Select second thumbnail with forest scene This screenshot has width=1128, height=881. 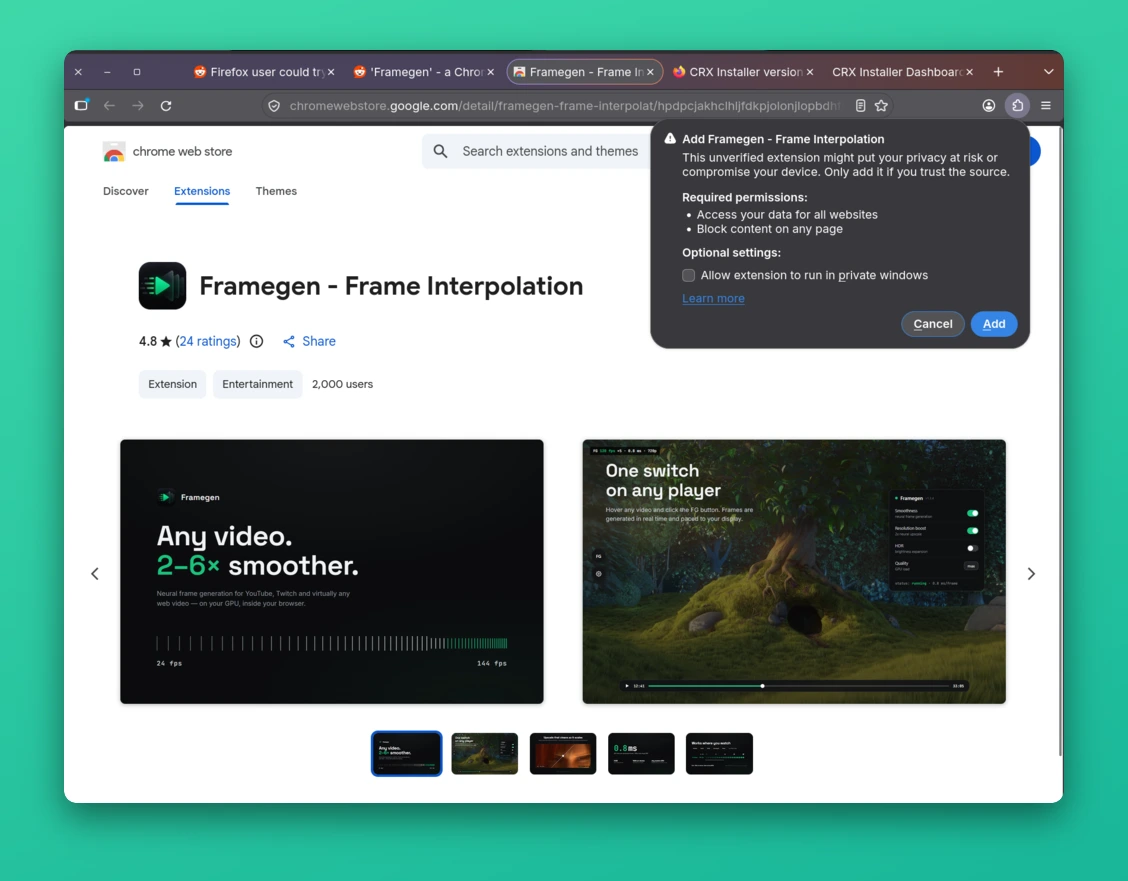pos(485,754)
